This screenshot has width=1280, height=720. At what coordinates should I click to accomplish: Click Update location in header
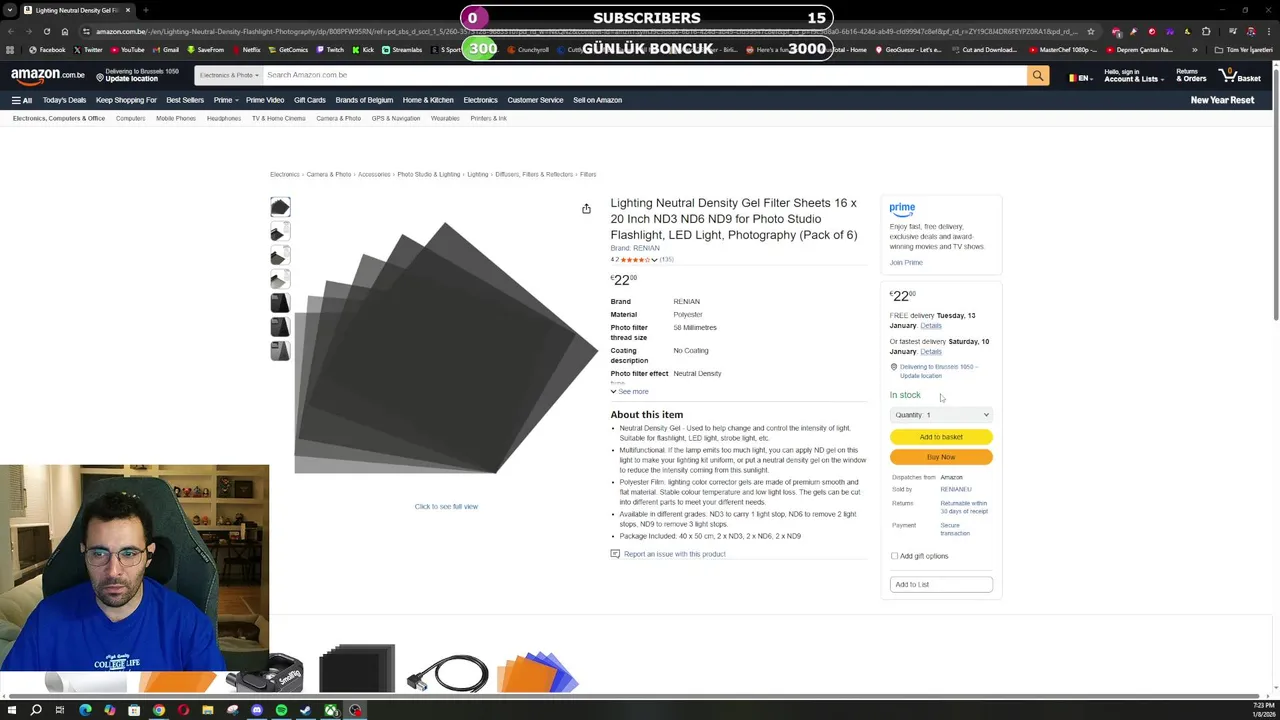[131, 79]
